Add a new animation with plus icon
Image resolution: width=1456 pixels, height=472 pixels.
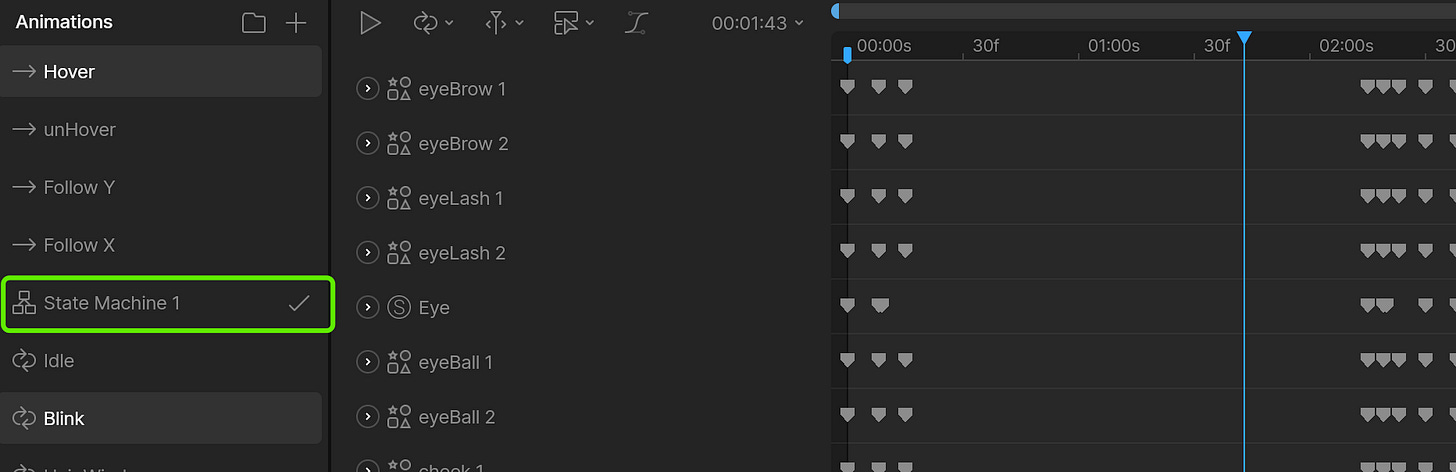click(x=296, y=23)
